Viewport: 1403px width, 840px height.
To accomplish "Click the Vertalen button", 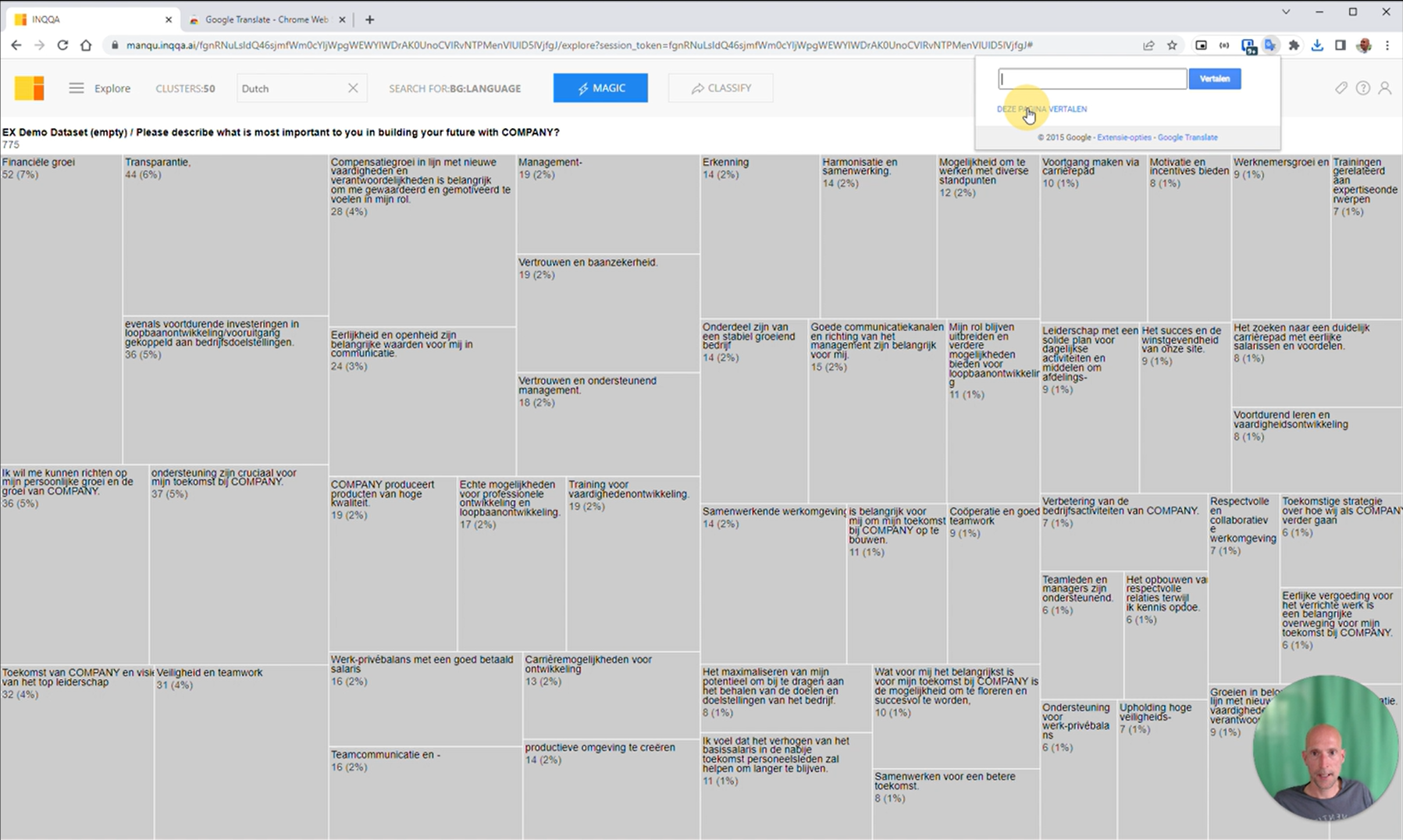I will 1215,79.
